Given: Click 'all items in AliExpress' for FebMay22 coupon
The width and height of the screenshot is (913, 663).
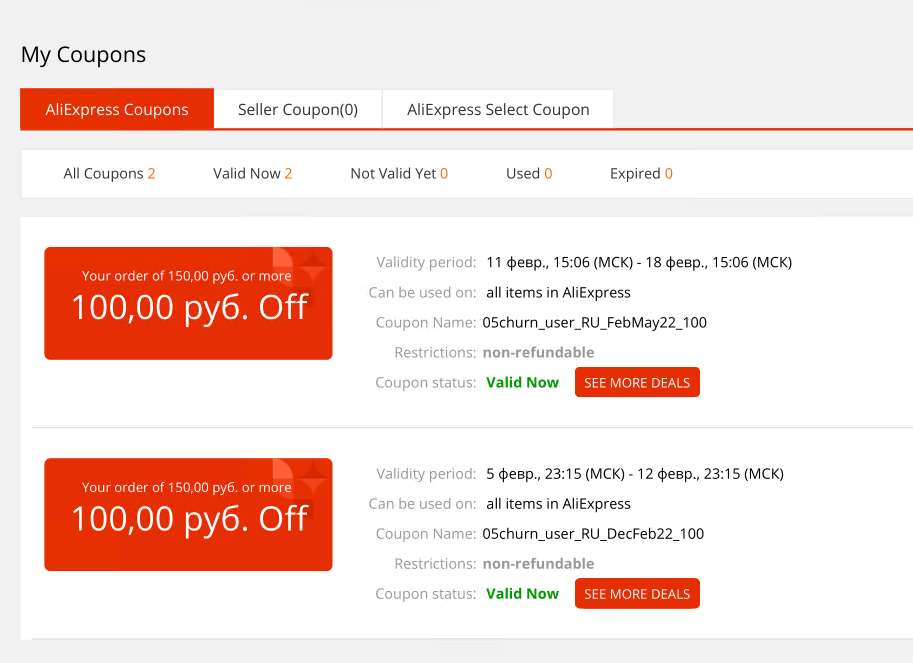Looking at the screenshot, I should (x=558, y=292).
